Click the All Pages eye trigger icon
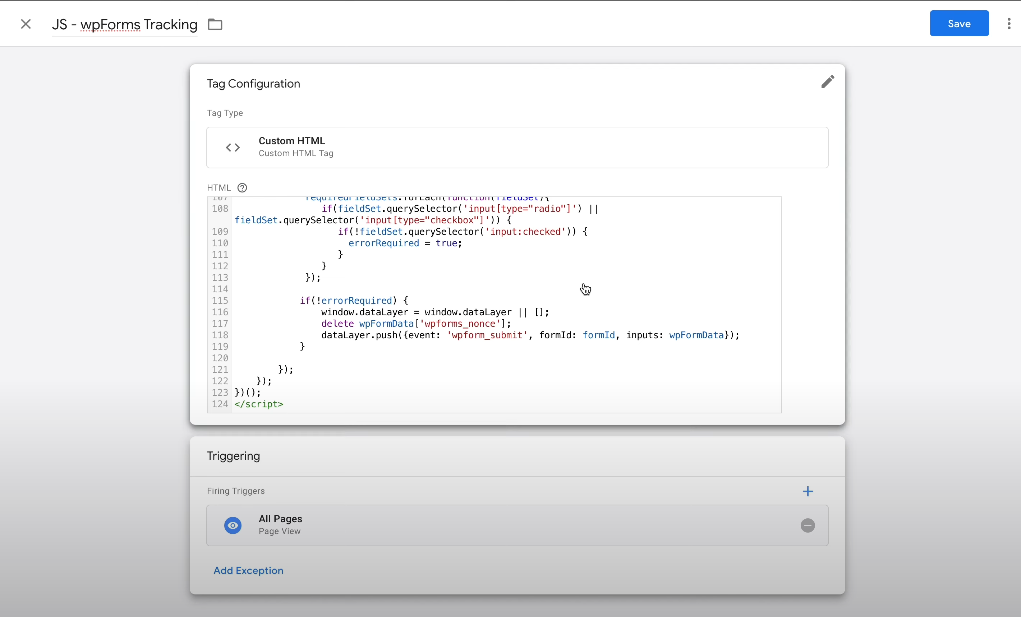The image size is (1021, 617). coord(232,525)
